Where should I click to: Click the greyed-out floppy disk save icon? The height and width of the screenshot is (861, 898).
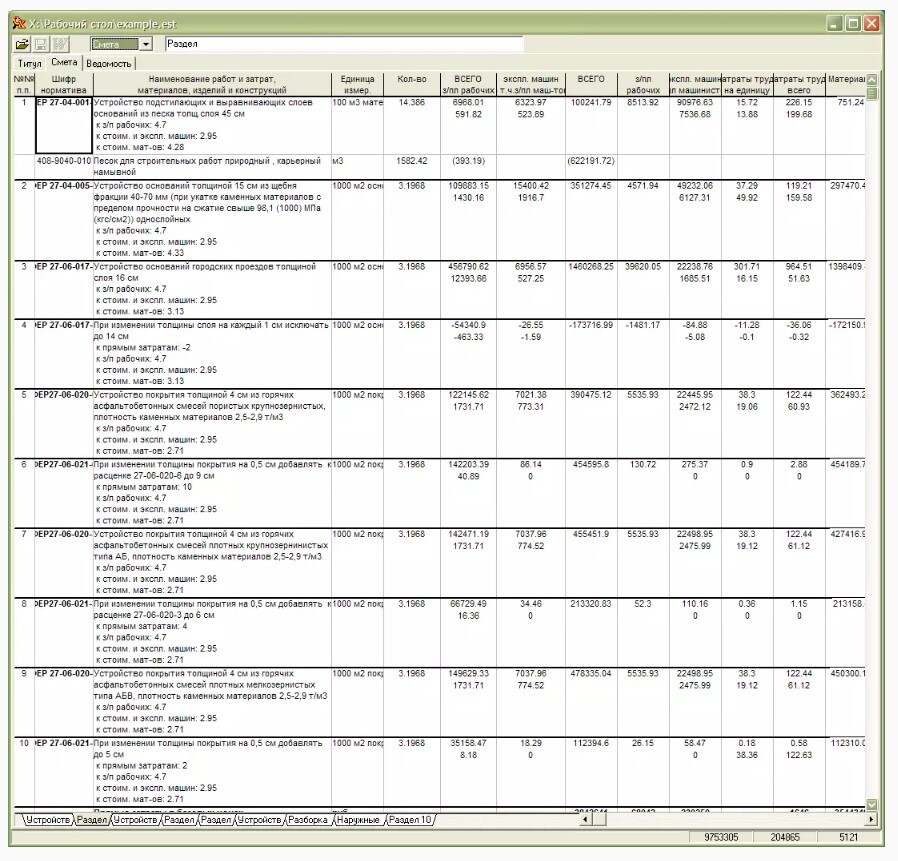point(41,44)
